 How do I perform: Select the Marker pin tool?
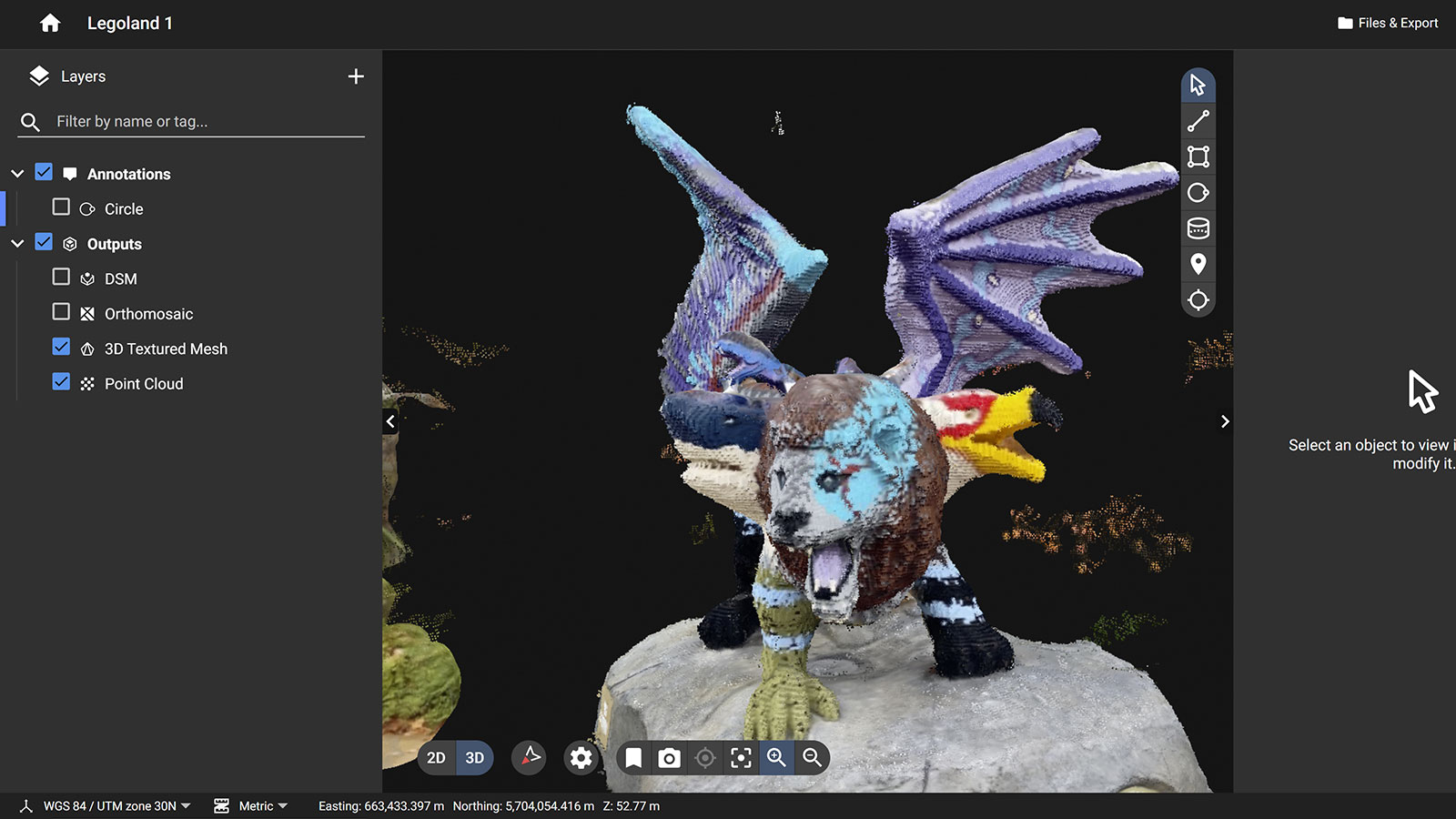[x=1198, y=264]
